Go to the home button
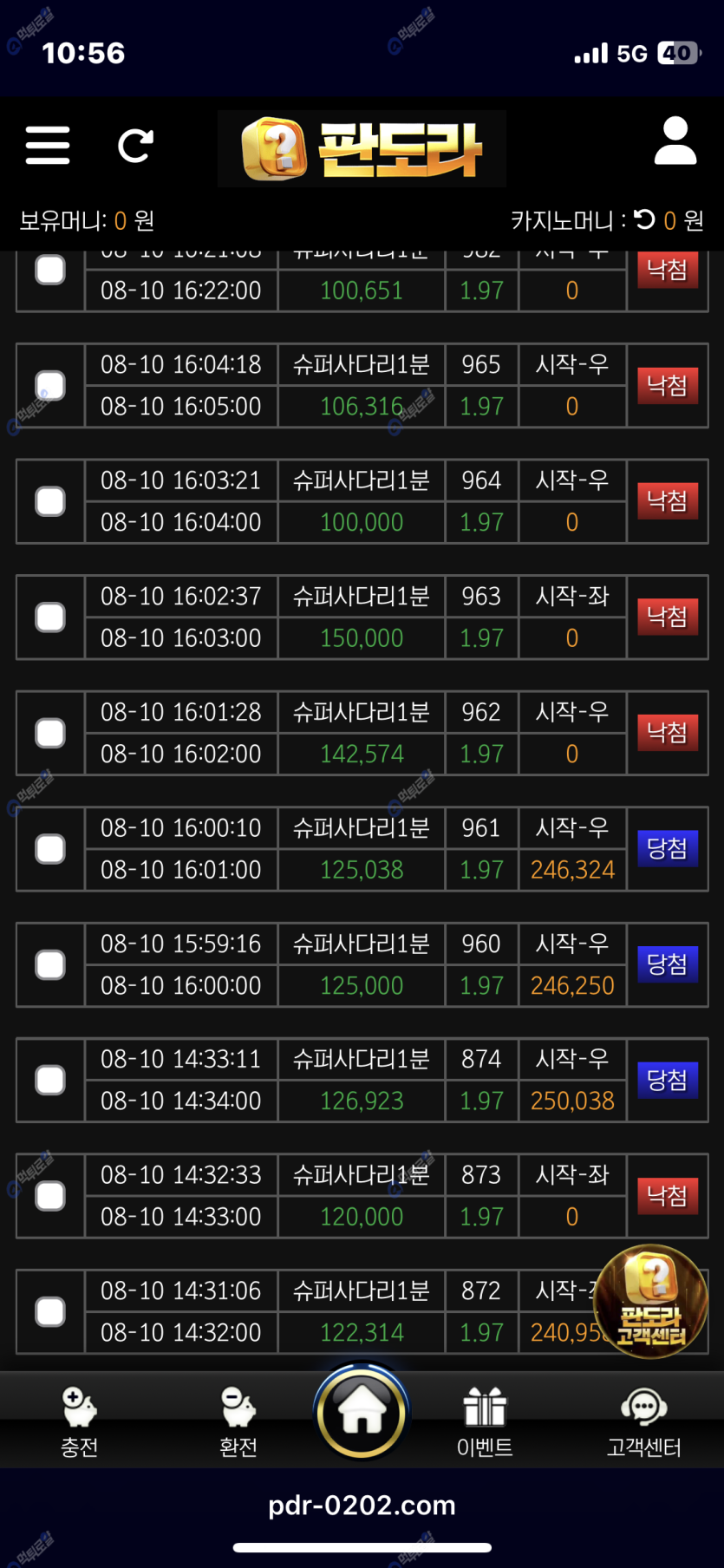Viewport: 724px width, 1568px height. [362, 1411]
